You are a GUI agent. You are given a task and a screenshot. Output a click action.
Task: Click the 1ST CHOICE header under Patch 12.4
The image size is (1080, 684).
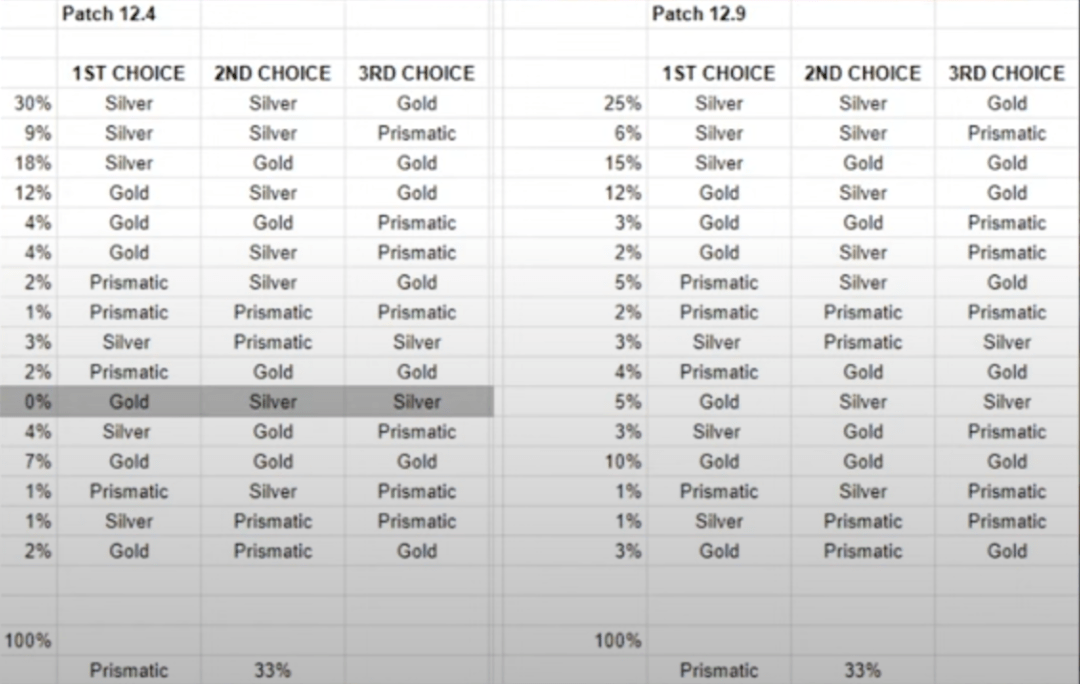[x=129, y=73]
